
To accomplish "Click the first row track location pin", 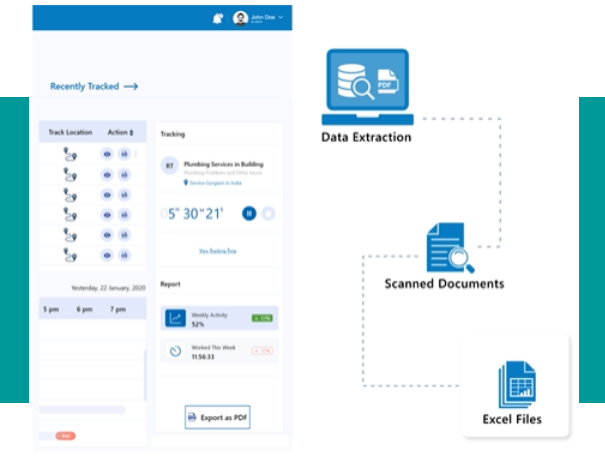I will pyautogui.click(x=69, y=154).
